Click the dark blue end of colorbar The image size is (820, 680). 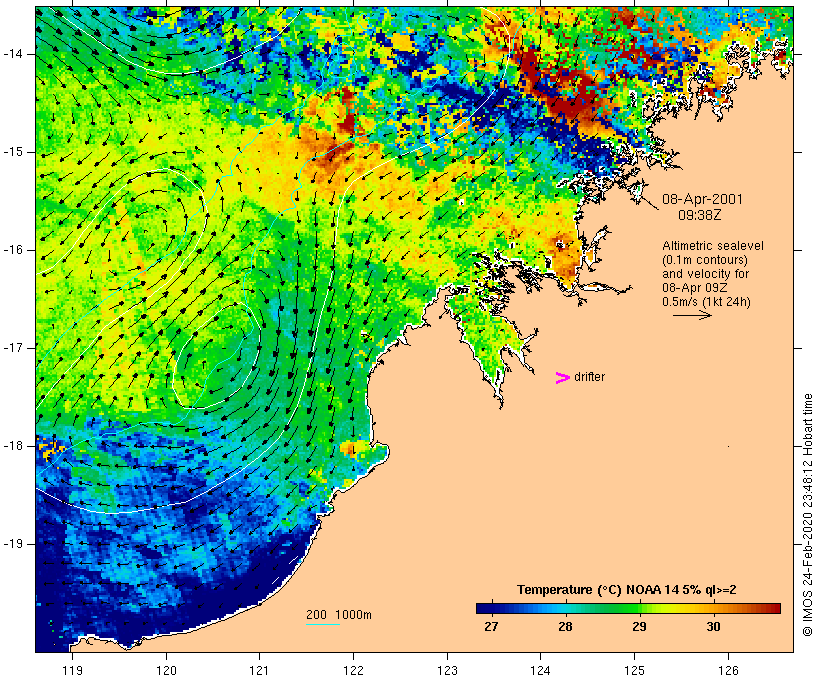[x=486, y=608]
